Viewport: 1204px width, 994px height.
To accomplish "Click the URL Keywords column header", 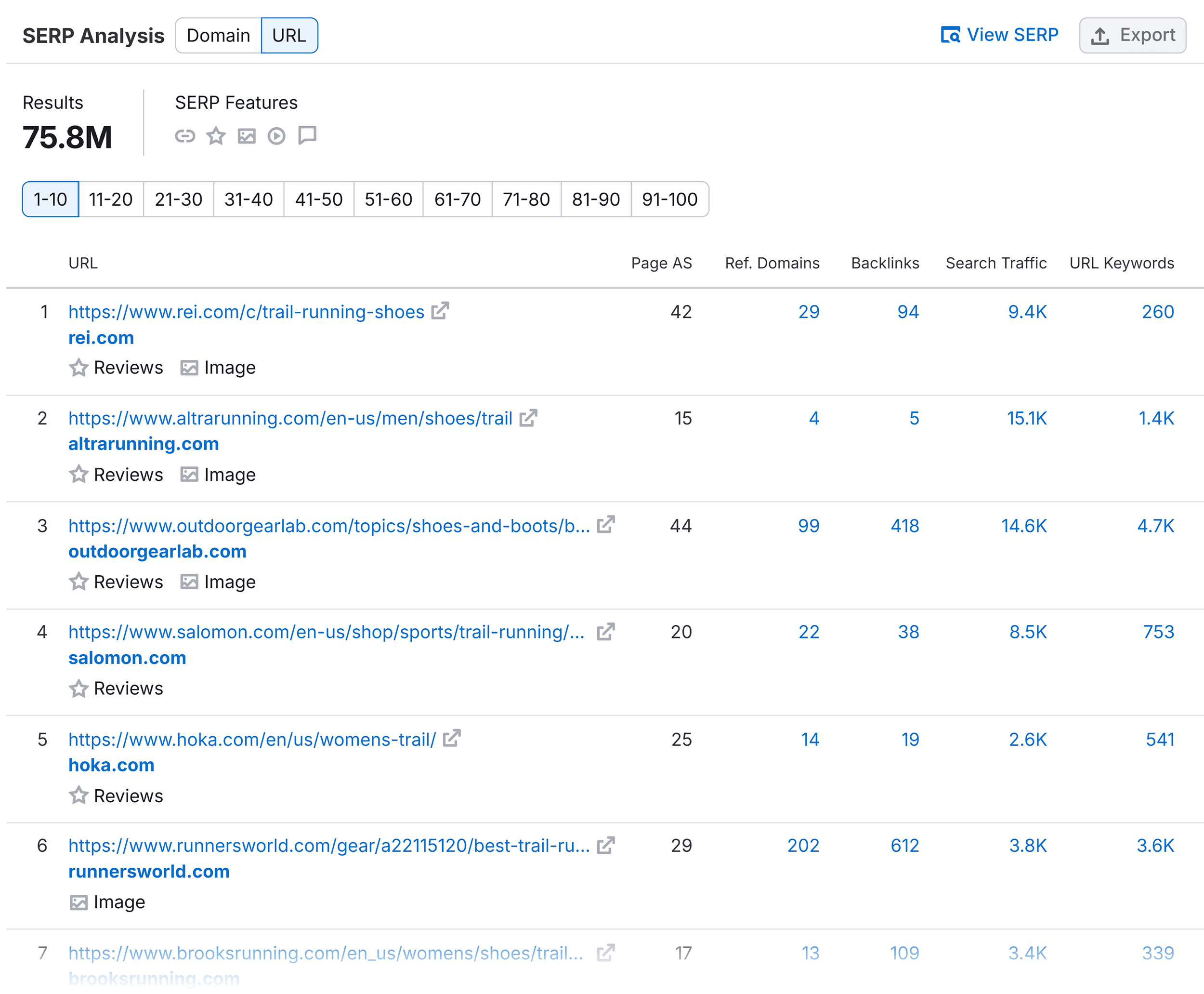I will pos(1122,264).
